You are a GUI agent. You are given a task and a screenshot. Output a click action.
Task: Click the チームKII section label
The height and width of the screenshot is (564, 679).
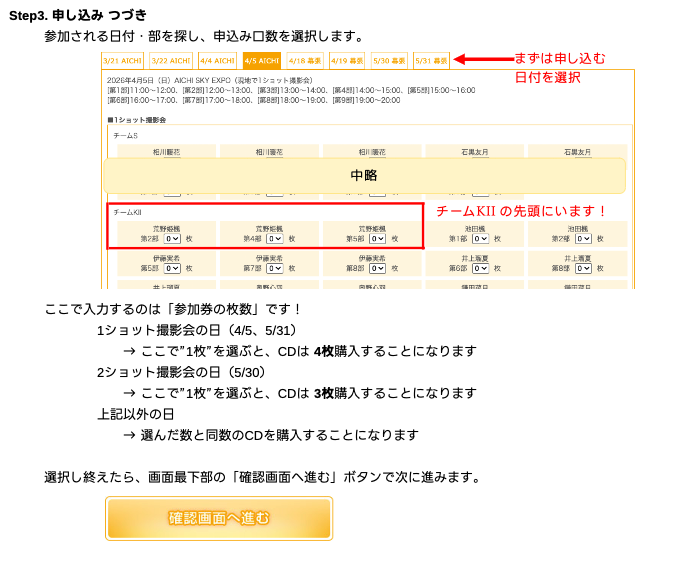(x=127, y=212)
